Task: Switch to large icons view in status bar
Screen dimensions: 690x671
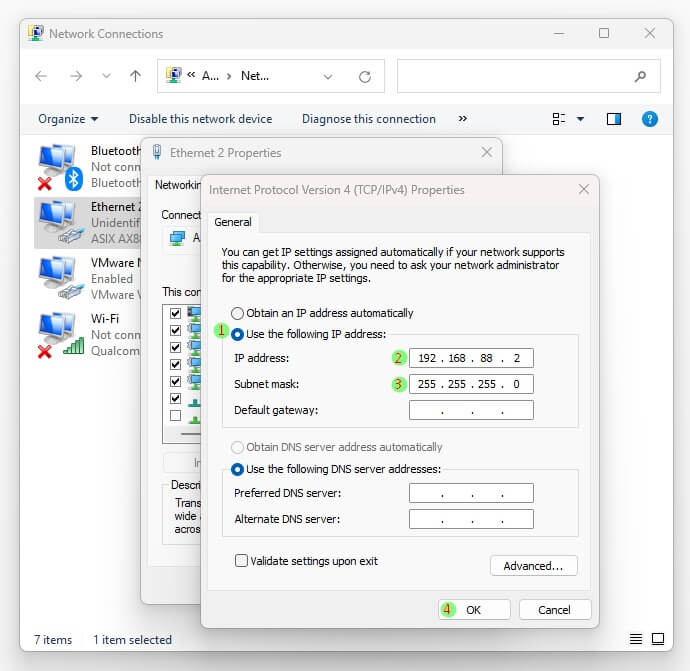Action: pos(659,639)
